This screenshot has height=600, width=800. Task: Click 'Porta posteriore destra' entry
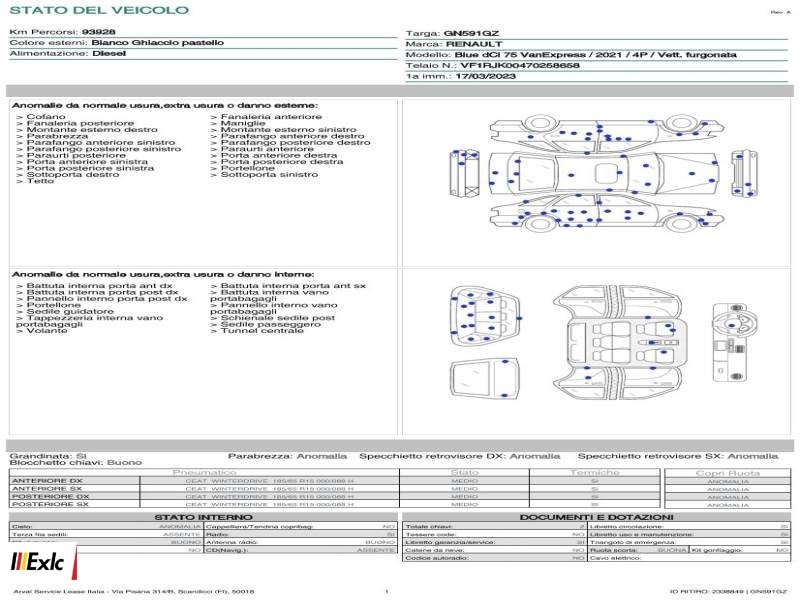(x=282, y=162)
